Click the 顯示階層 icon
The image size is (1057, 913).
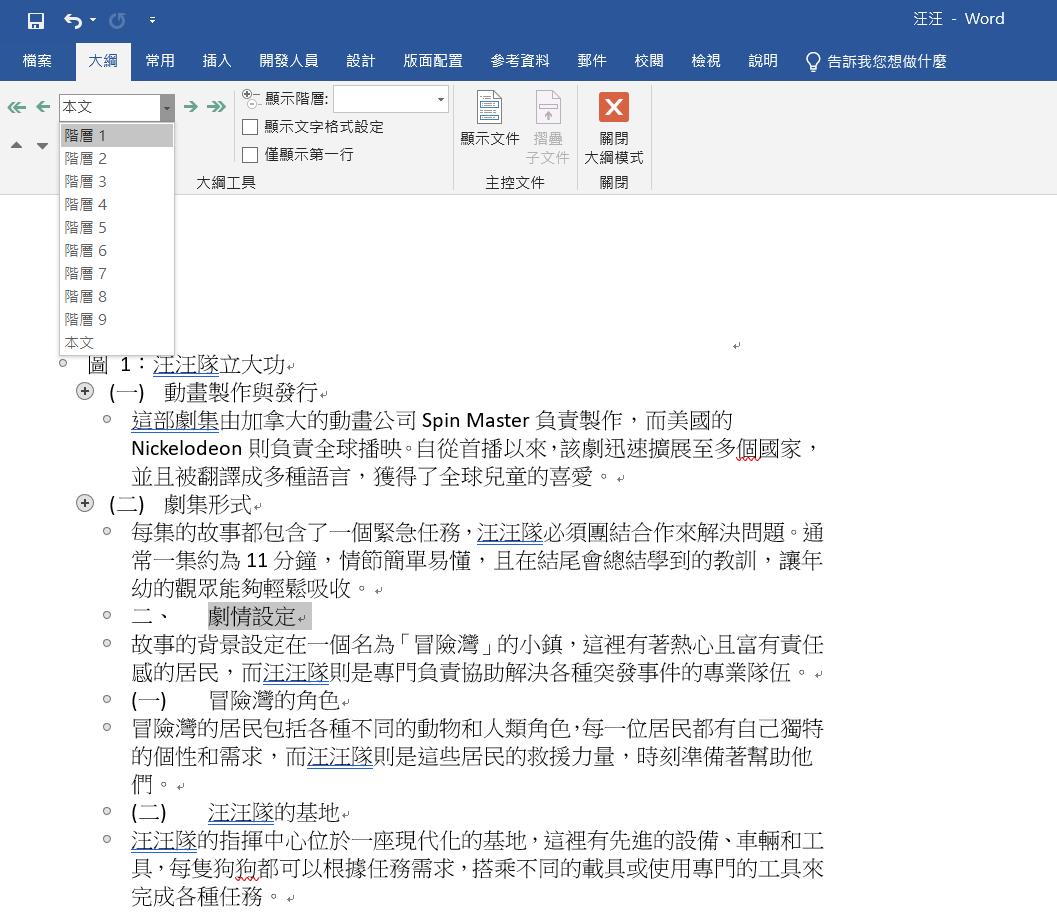coord(250,98)
